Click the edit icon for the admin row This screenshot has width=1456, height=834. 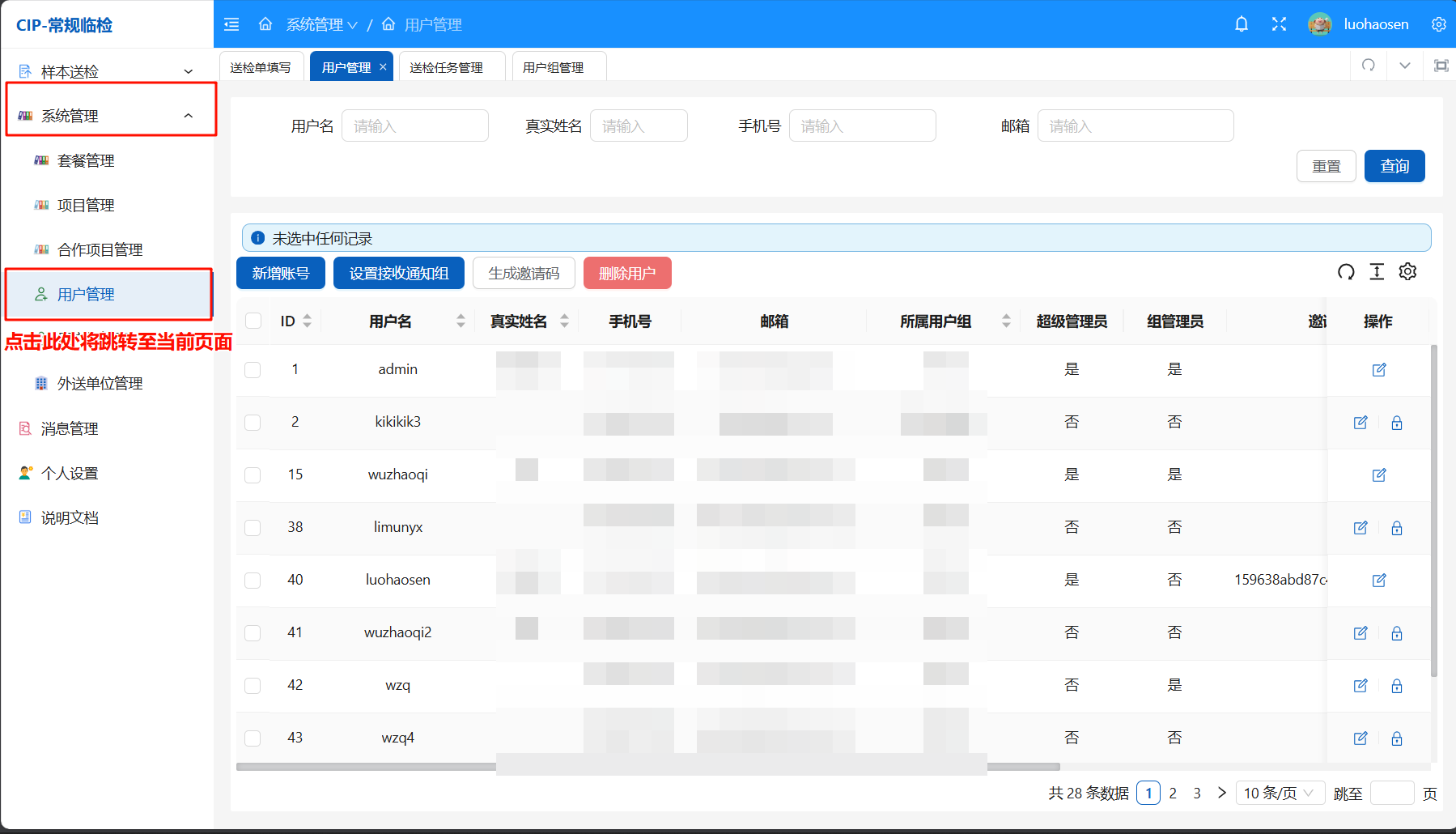tap(1379, 370)
